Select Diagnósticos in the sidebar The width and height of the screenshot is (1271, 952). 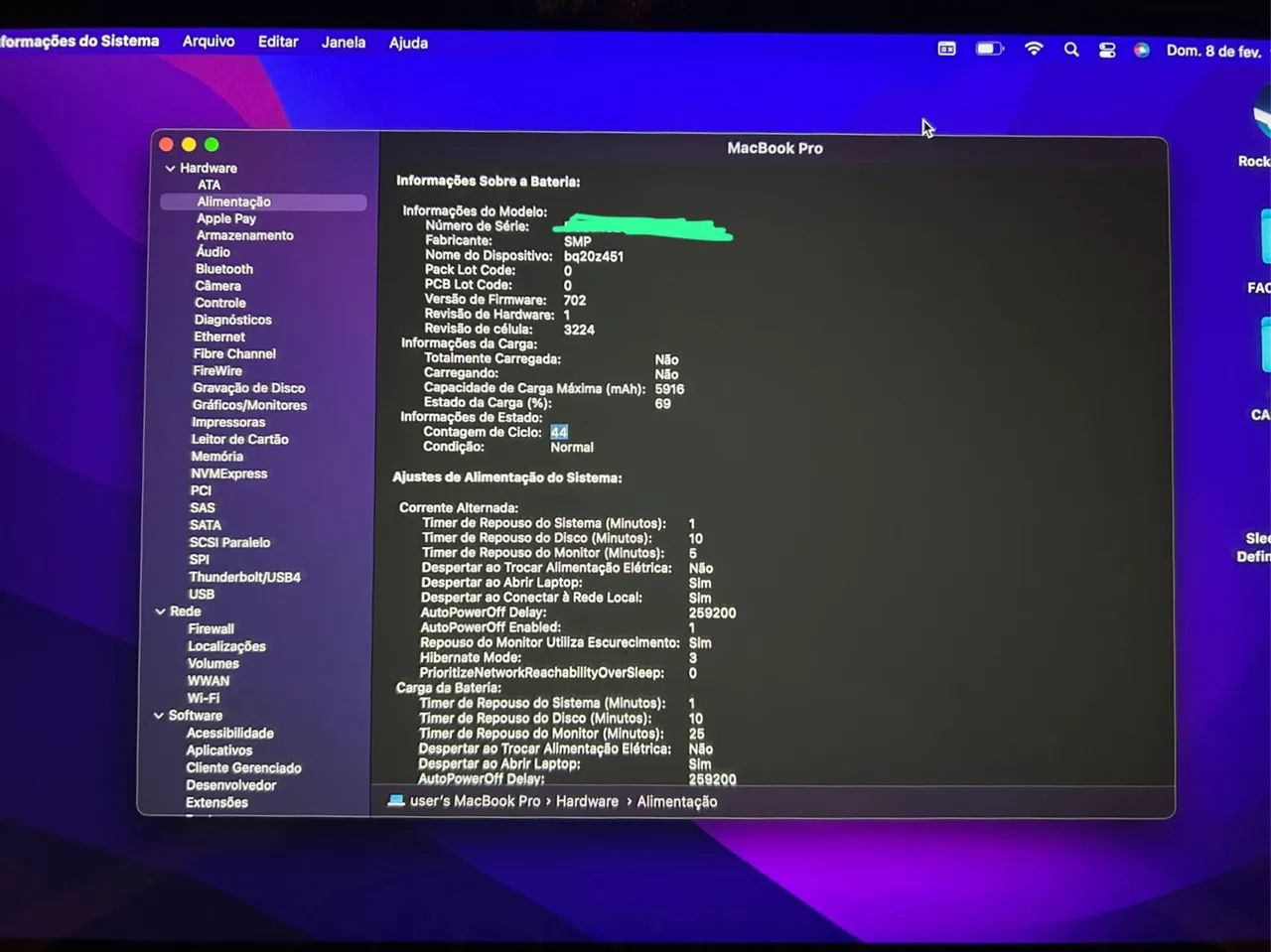[x=232, y=320]
